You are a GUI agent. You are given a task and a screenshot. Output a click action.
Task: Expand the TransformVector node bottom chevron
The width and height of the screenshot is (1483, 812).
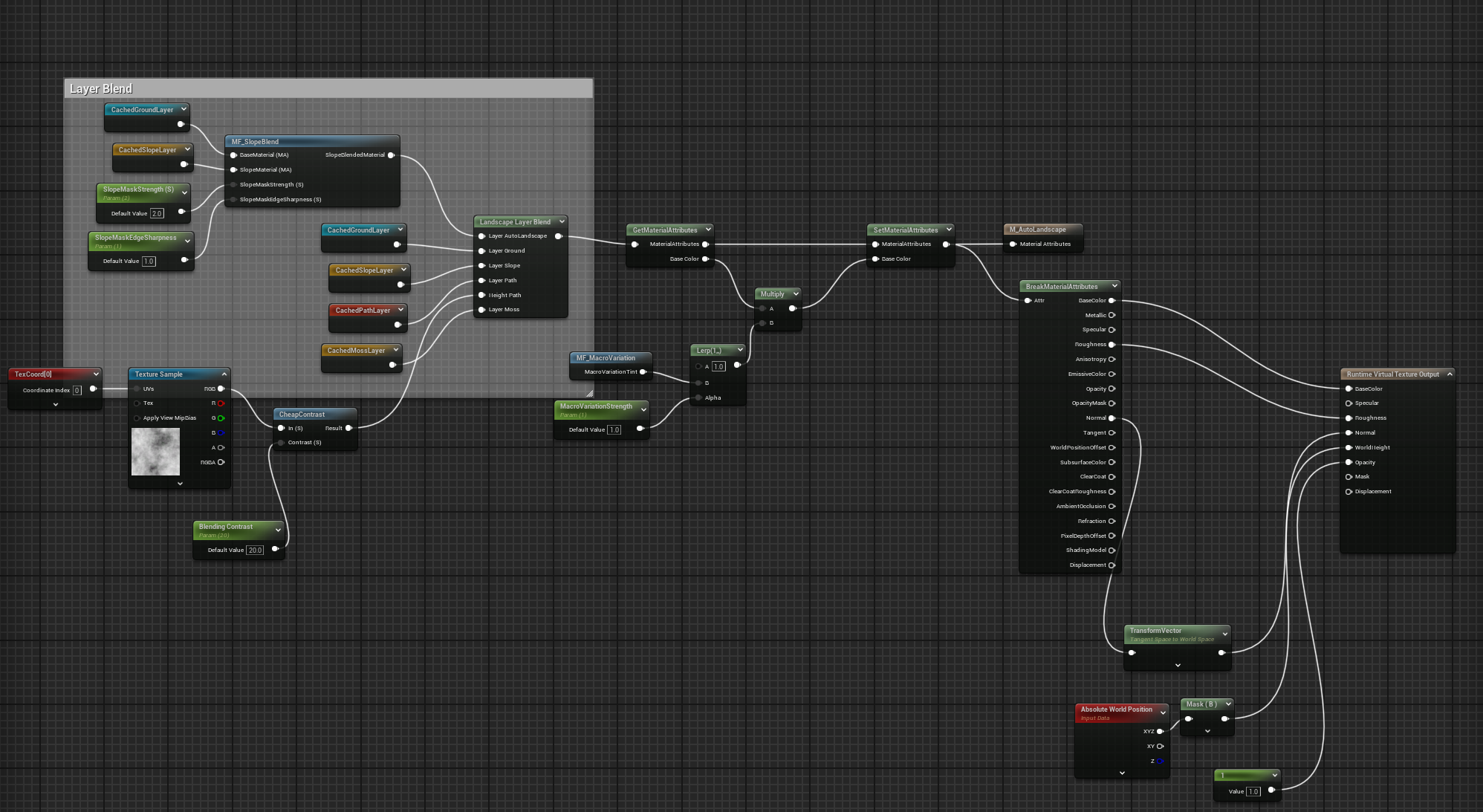point(1178,665)
